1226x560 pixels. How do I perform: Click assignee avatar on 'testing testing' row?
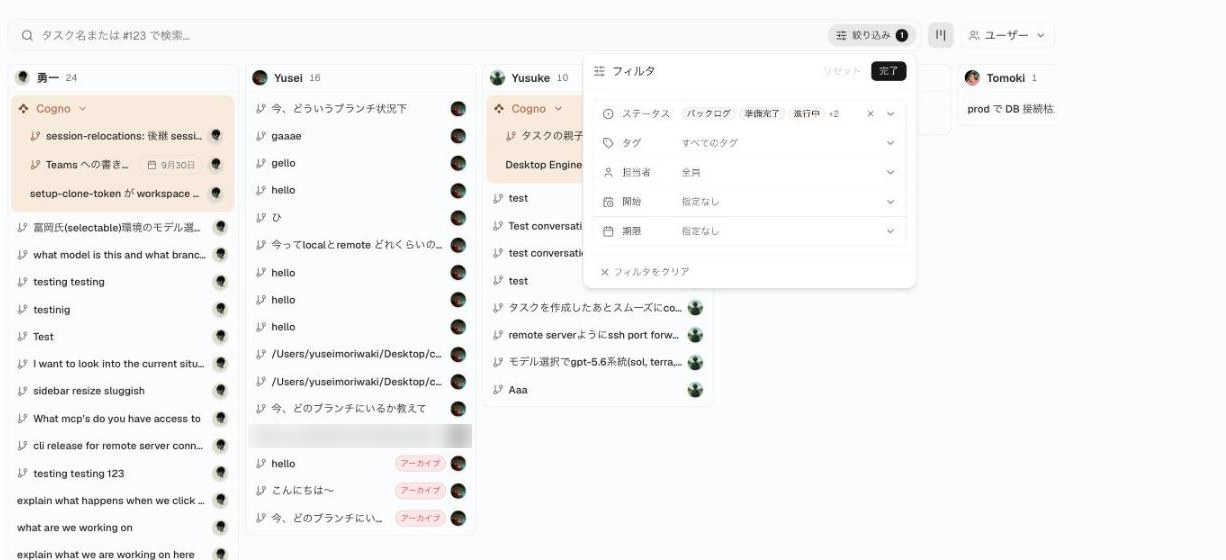pos(220,282)
